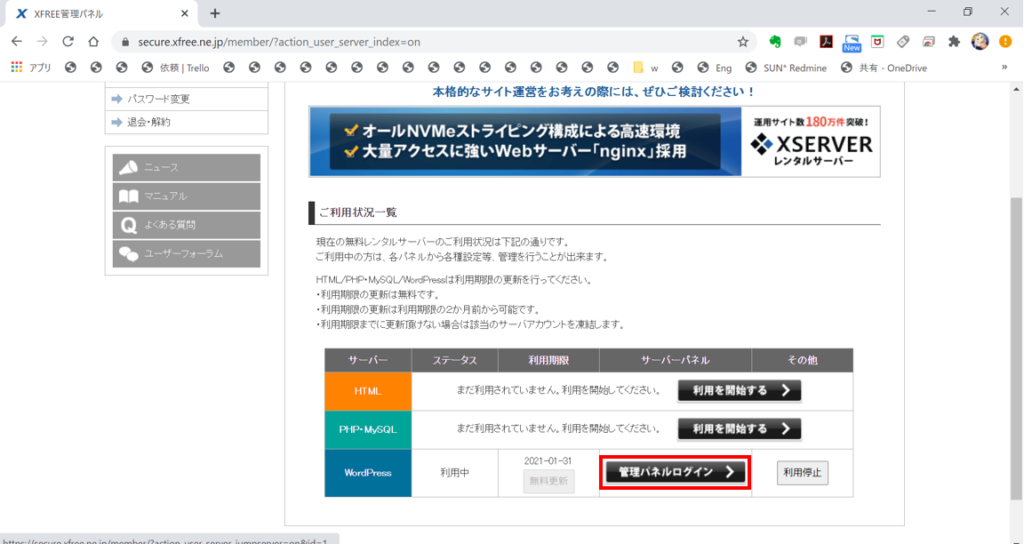Open the Evernote extension icon
The image size is (1024, 544).
pos(775,42)
